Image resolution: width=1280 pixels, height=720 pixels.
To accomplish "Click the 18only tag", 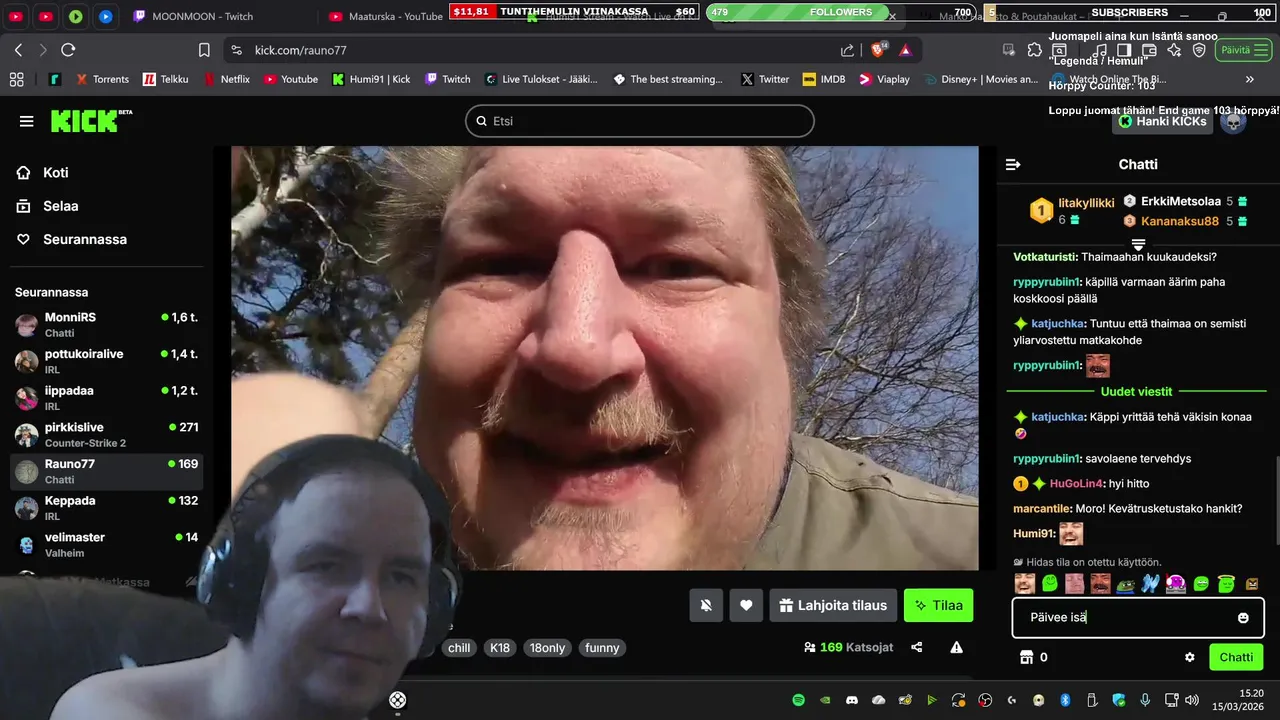I will [547, 648].
